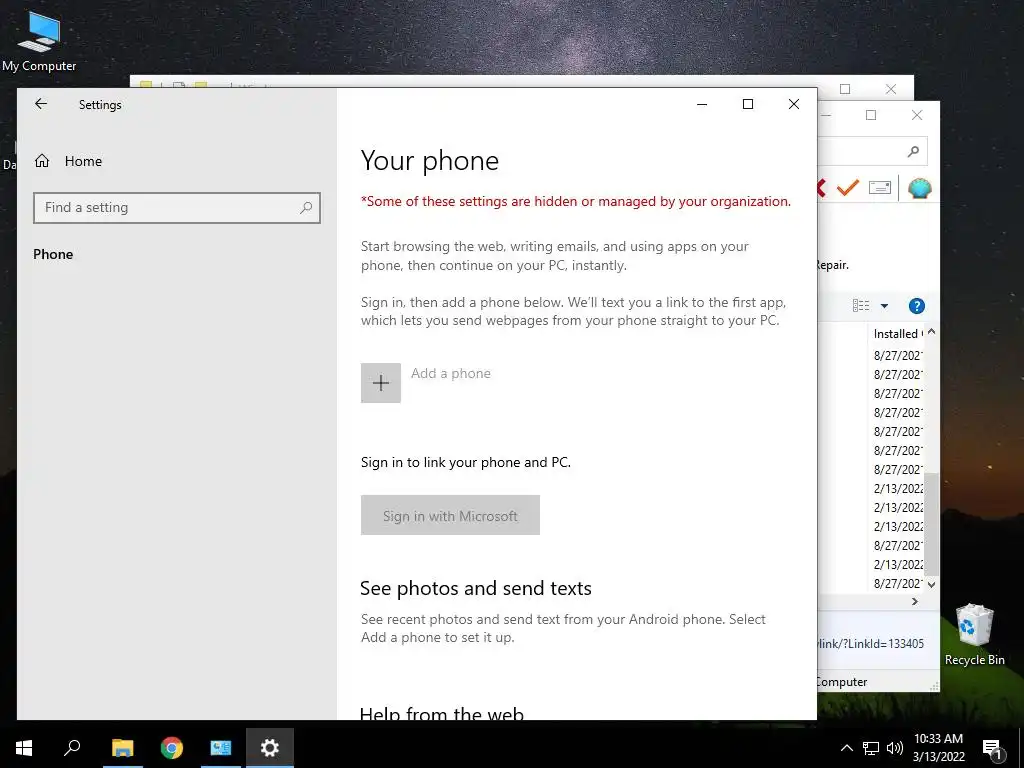Switch to the Control Panel taskbar icon
1024x768 pixels.
pyautogui.click(x=221, y=748)
